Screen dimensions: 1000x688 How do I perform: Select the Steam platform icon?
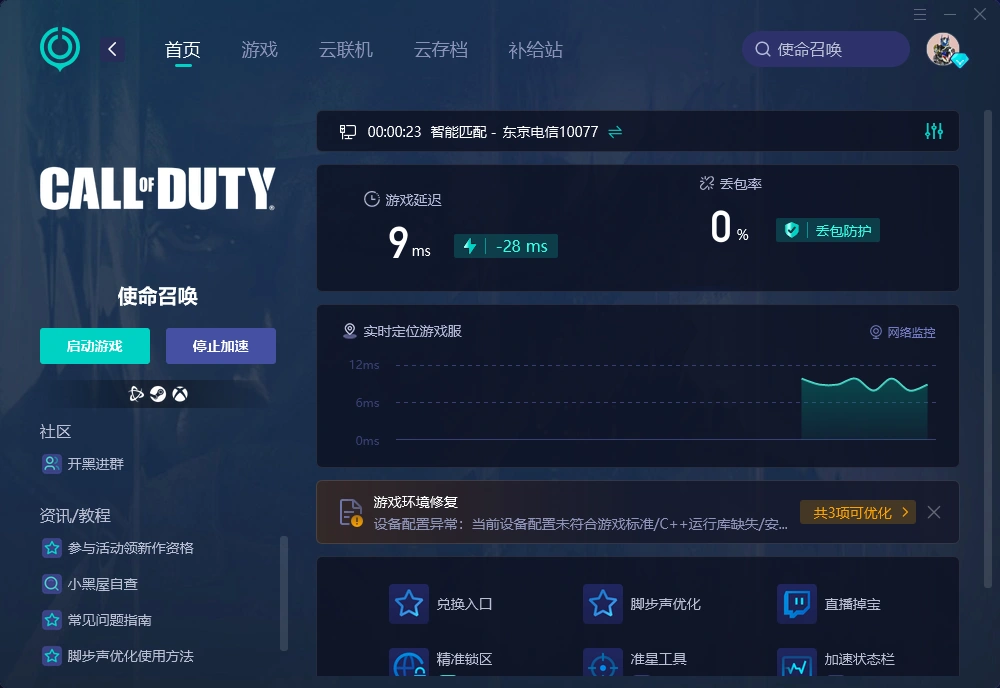(158, 394)
